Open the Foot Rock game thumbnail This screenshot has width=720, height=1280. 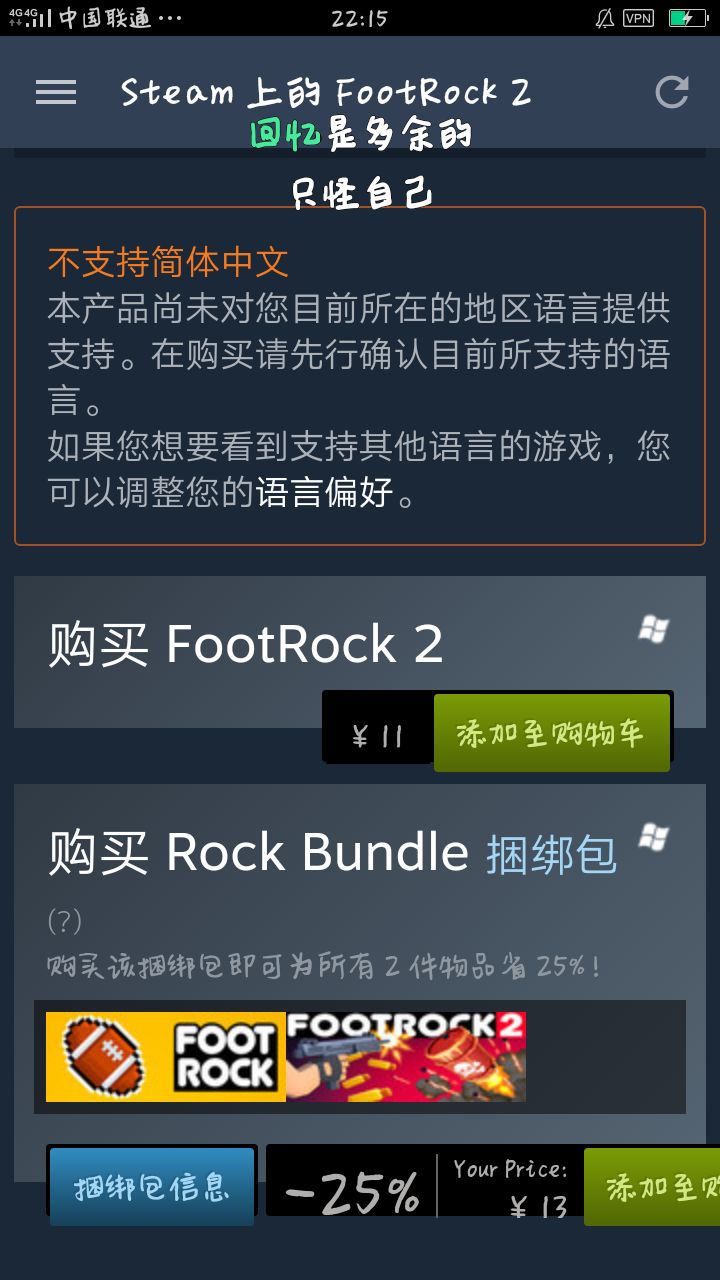tap(166, 1057)
